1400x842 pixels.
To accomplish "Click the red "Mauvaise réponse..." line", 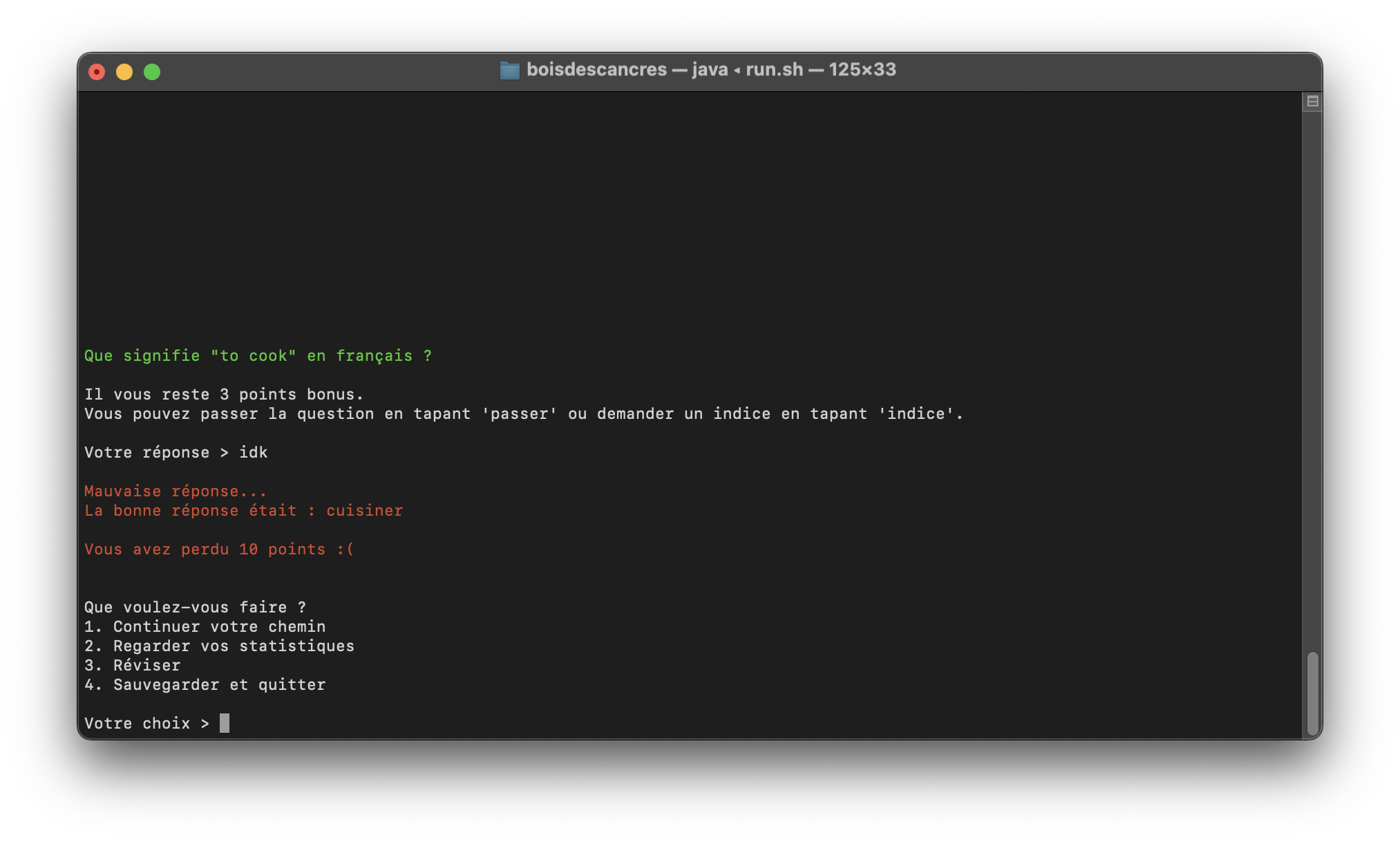I will coord(175,492).
